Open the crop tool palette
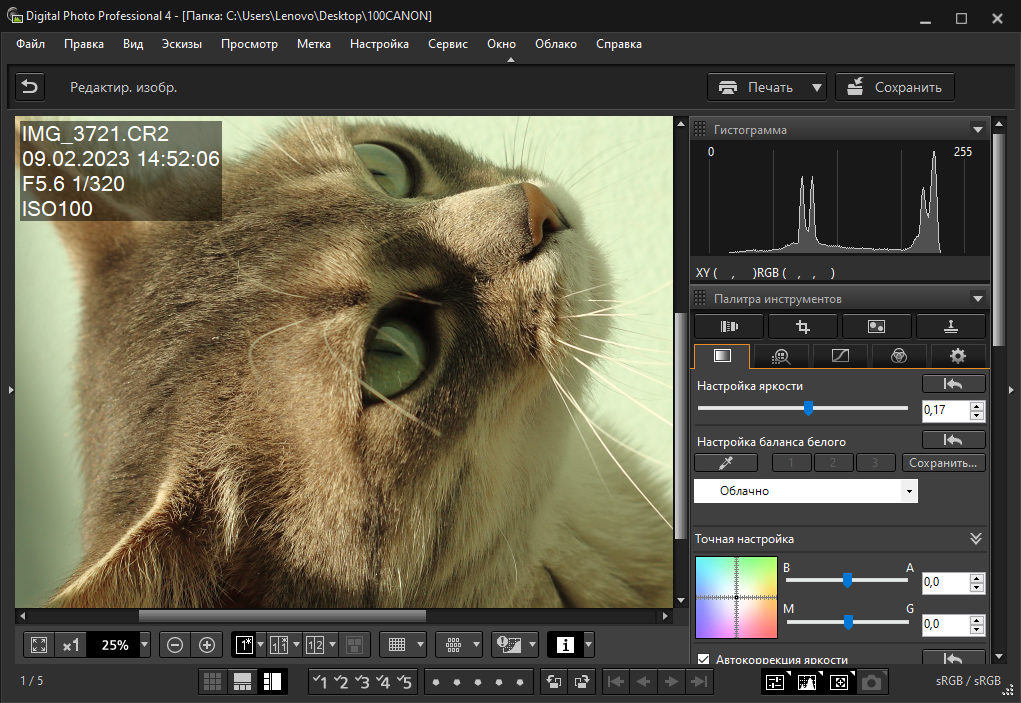This screenshot has width=1021, height=703. click(x=802, y=326)
